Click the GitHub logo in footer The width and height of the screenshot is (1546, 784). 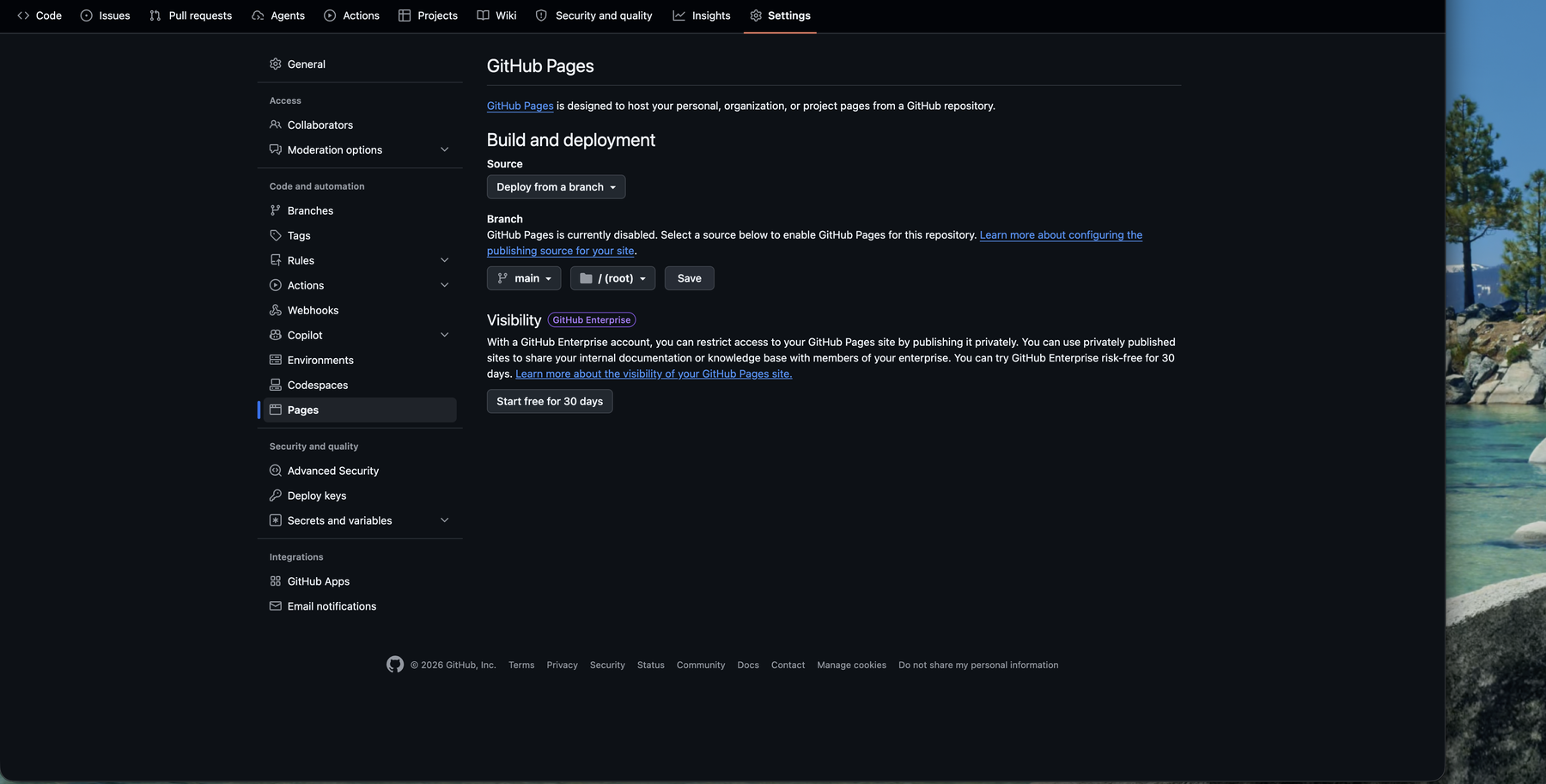395,665
